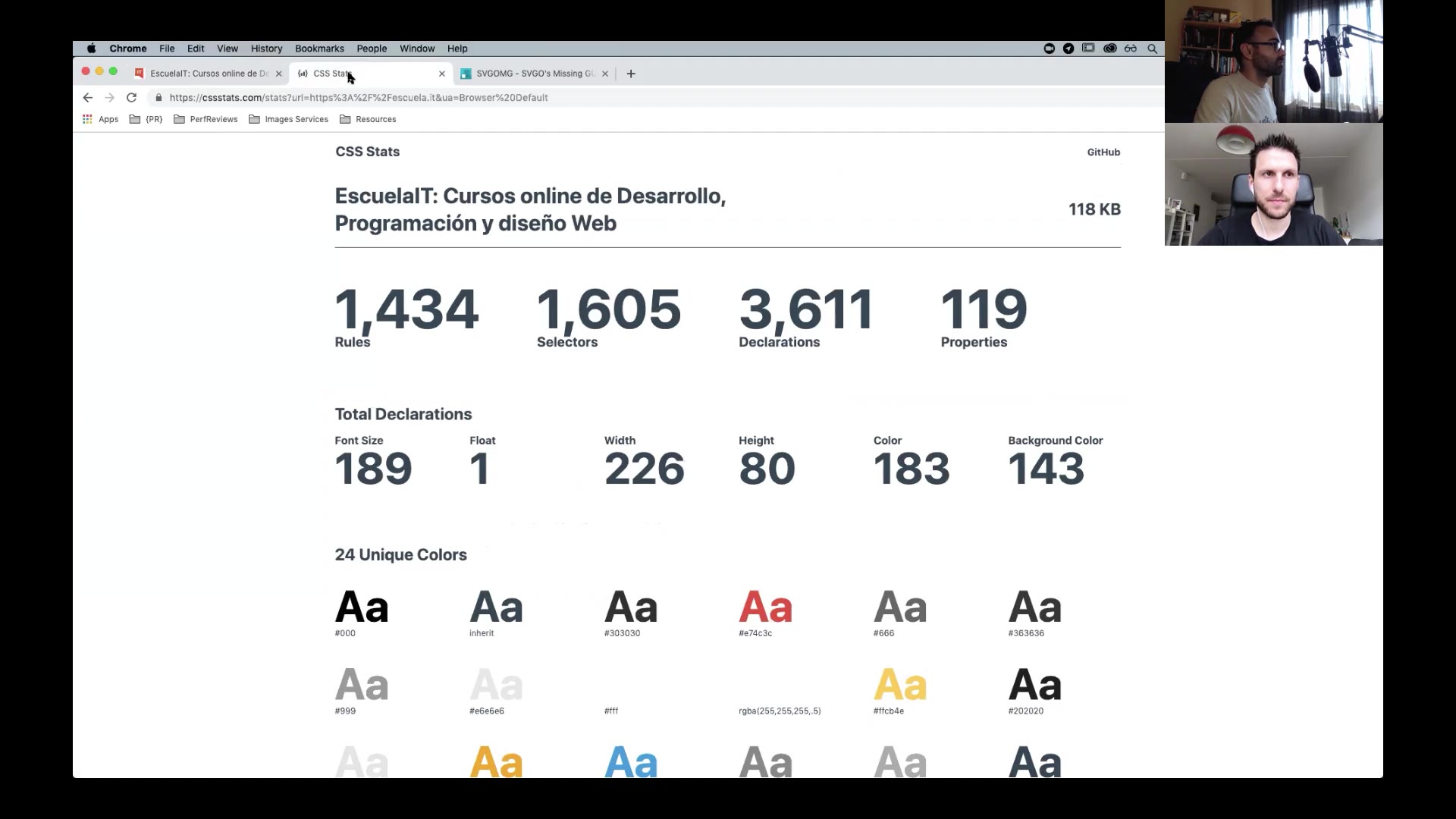Click the cssstats.com URL address field
Image resolution: width=1456 pixels, height=819 pixels.
pos(656,98)
